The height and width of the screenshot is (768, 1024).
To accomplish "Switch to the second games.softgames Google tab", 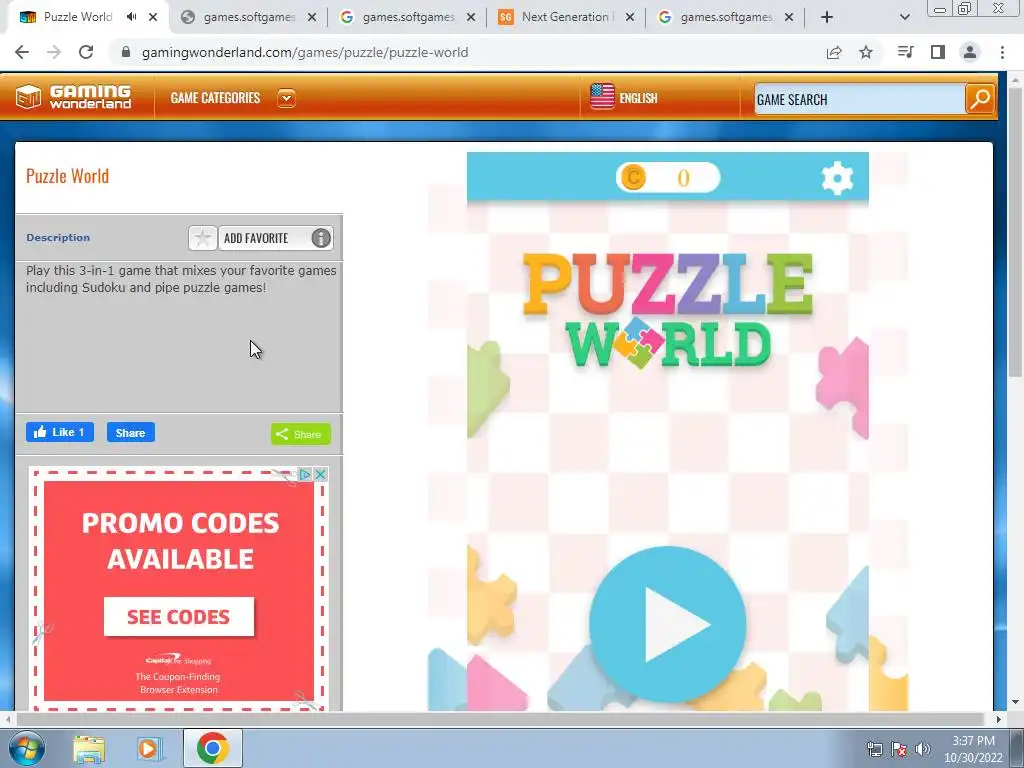I will point(408,17).
